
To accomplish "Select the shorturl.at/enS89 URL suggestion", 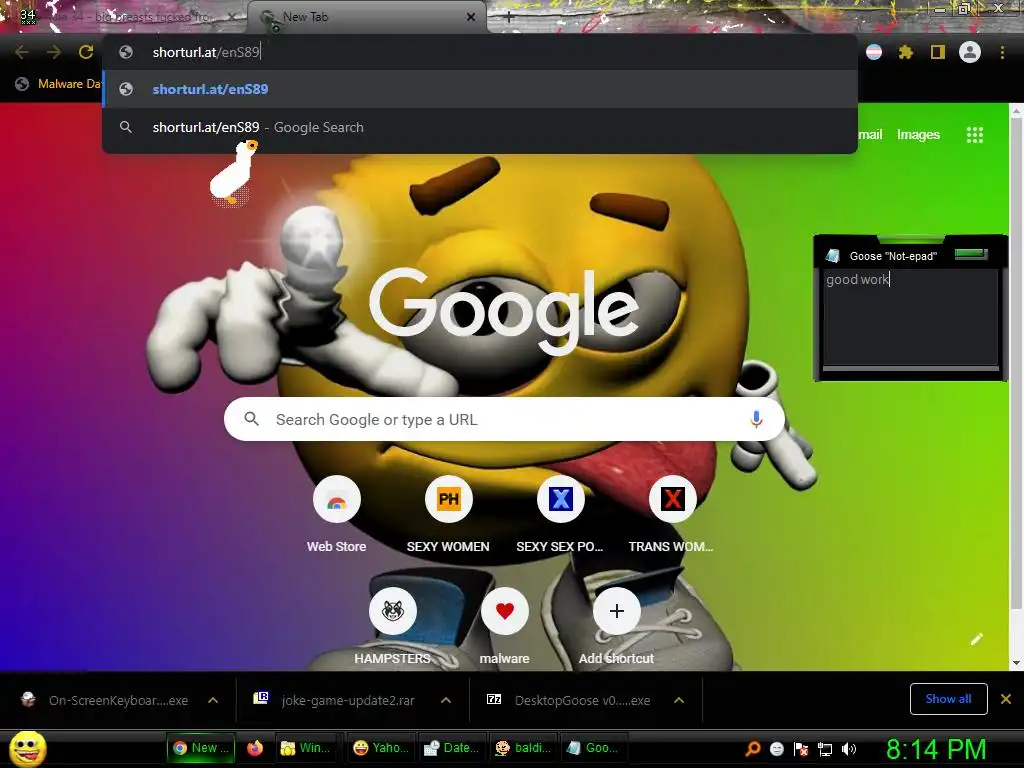I will point(480,89).
